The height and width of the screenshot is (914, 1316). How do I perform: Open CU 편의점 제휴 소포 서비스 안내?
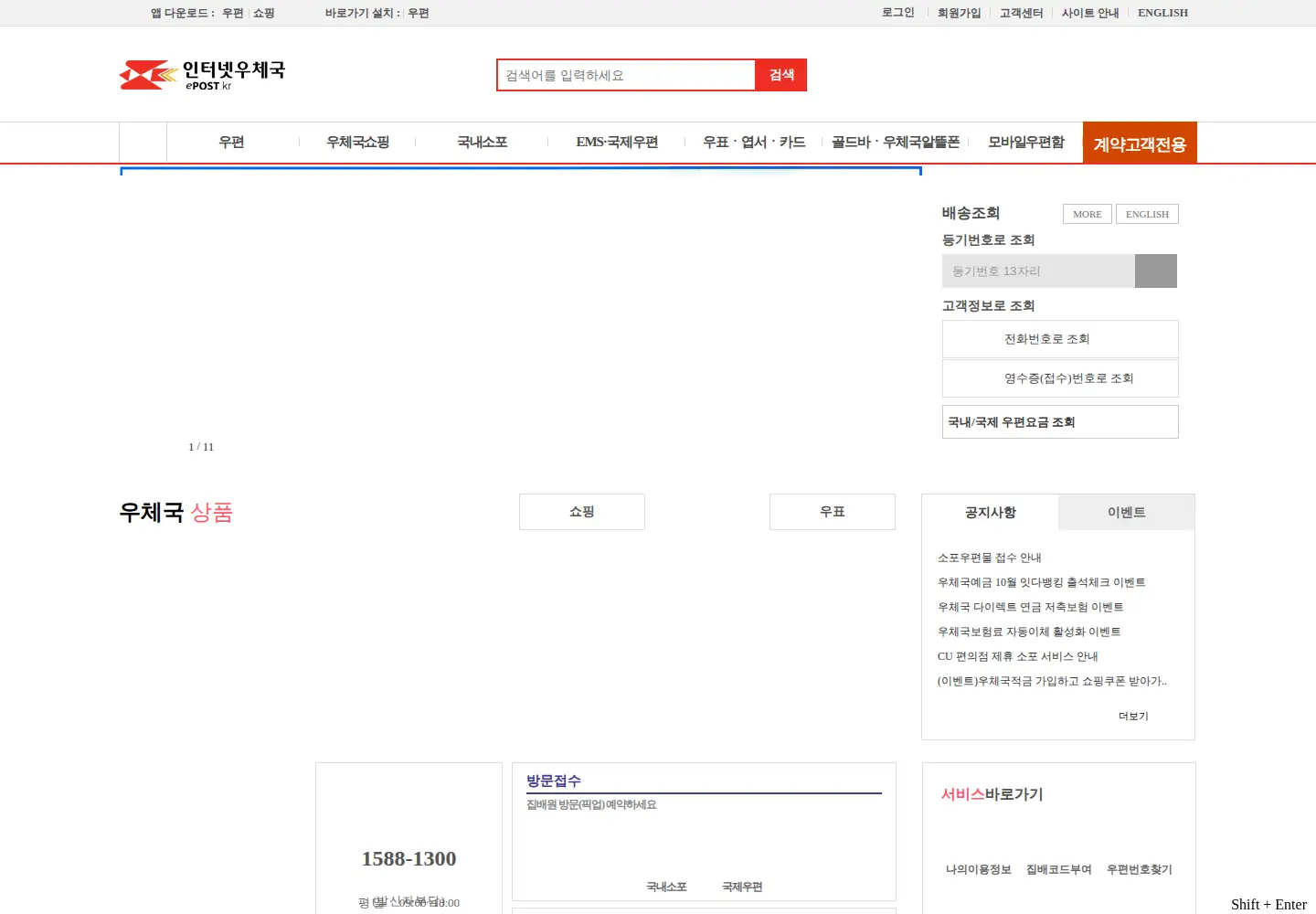click(1018, 656)
